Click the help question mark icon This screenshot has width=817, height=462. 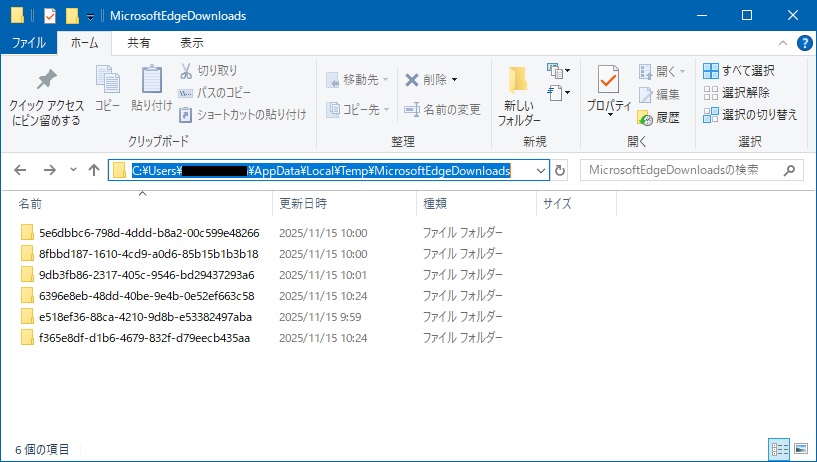804,43
